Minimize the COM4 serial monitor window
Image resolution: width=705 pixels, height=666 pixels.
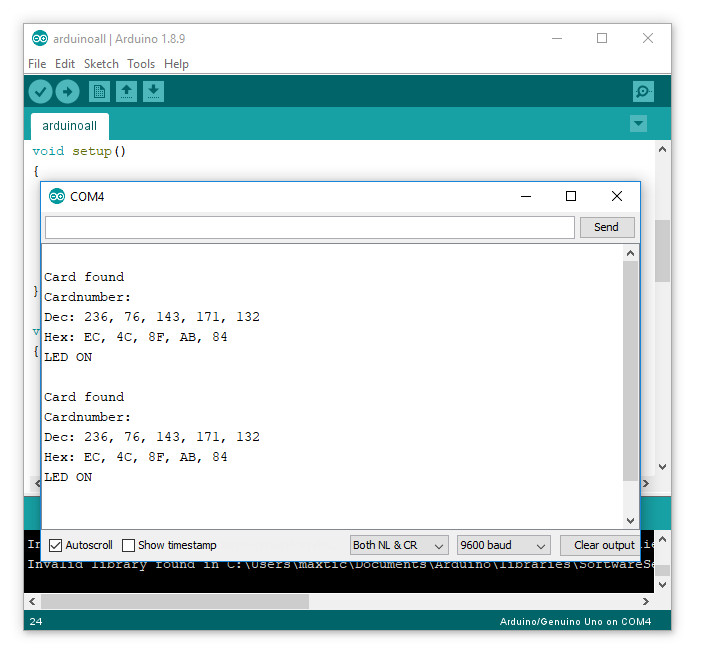tap(526, 197)
